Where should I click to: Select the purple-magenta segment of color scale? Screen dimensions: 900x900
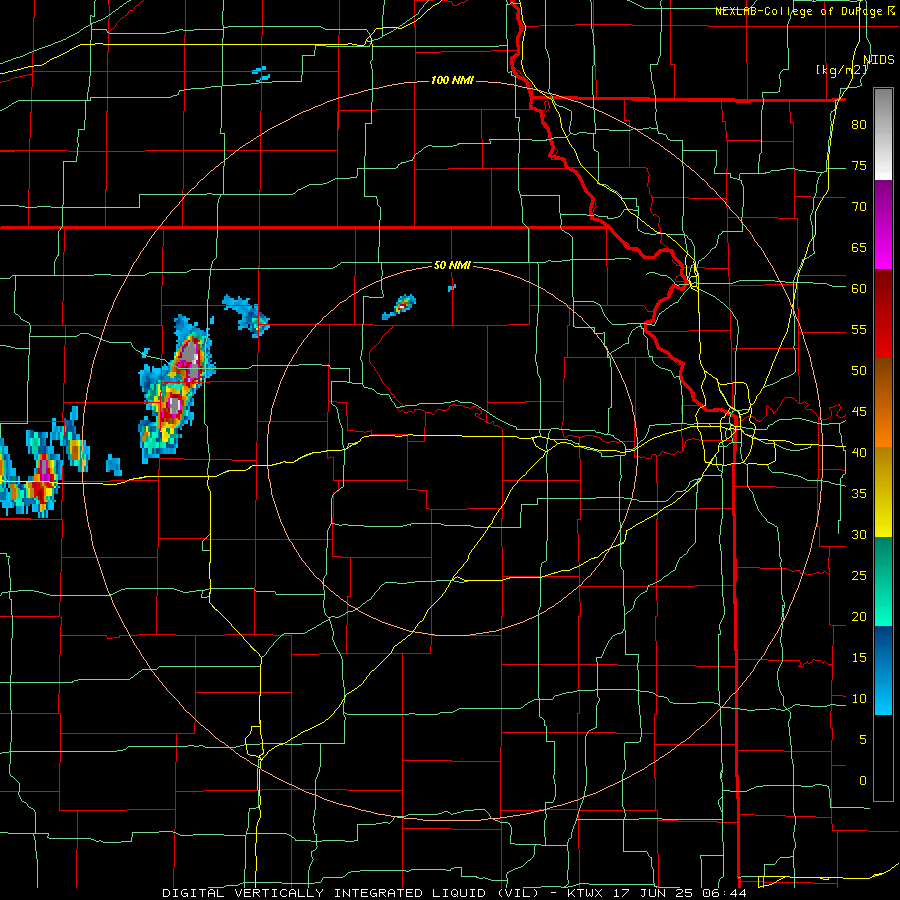point(883,224)
